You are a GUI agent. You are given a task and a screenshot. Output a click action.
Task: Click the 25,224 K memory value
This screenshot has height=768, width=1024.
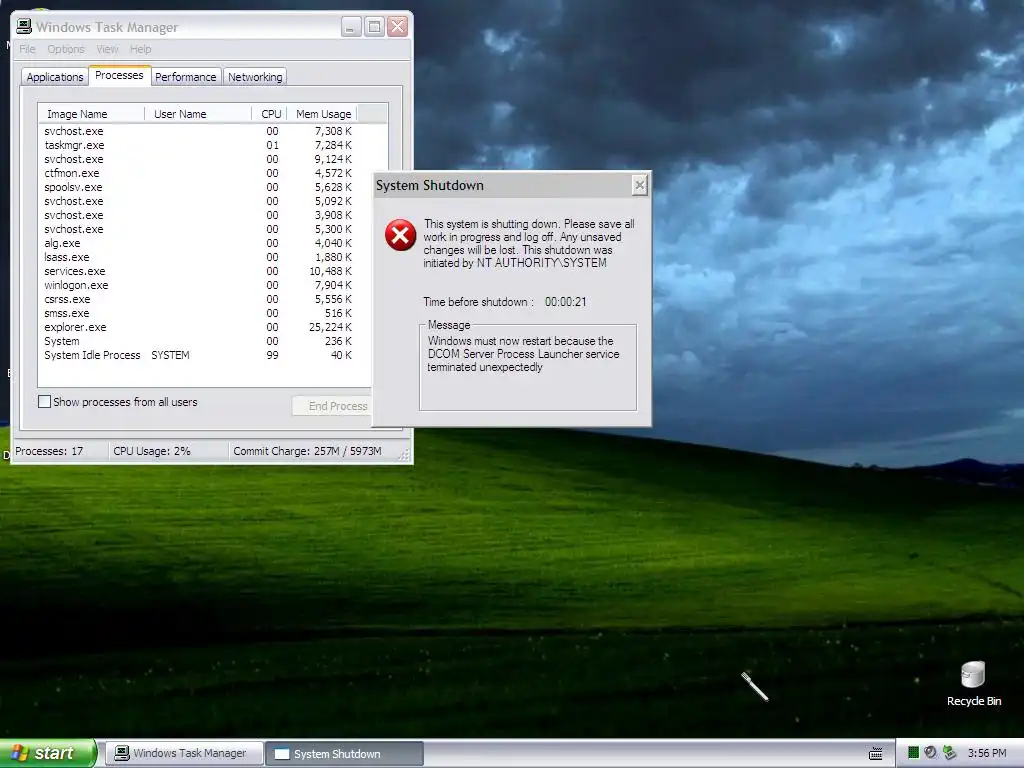pos(330,327)
